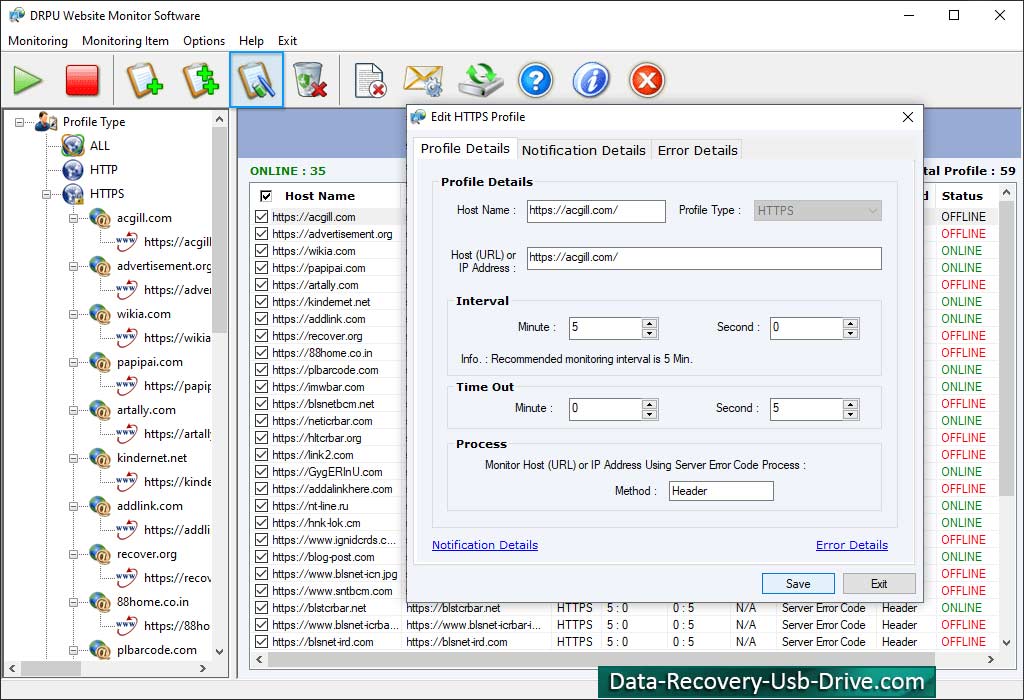Viewport: 1024px width, 700px height.
Task: Open help with blue question mark icon
Action: tap(536, 80)
